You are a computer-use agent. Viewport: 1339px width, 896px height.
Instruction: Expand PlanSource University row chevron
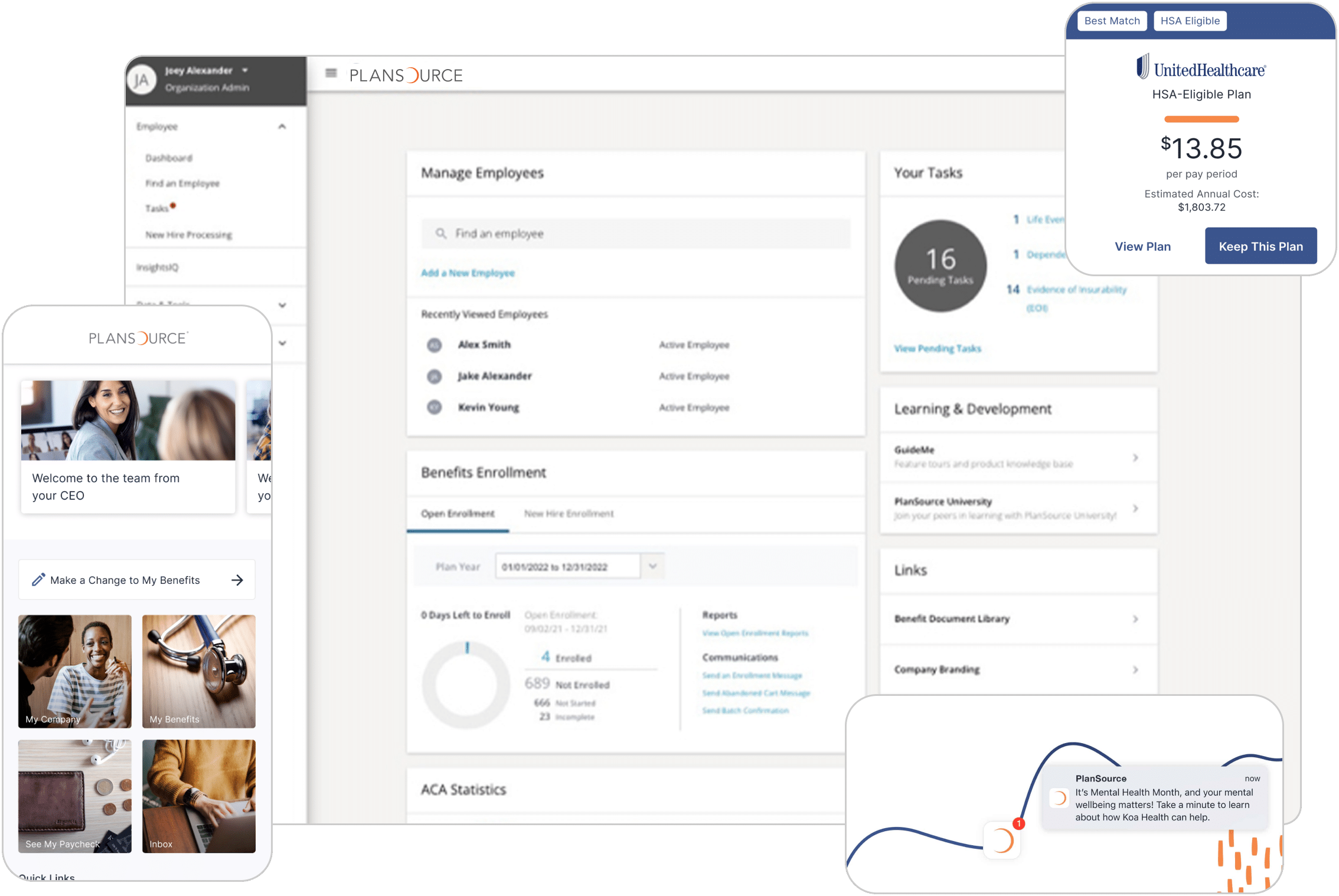1135,508
